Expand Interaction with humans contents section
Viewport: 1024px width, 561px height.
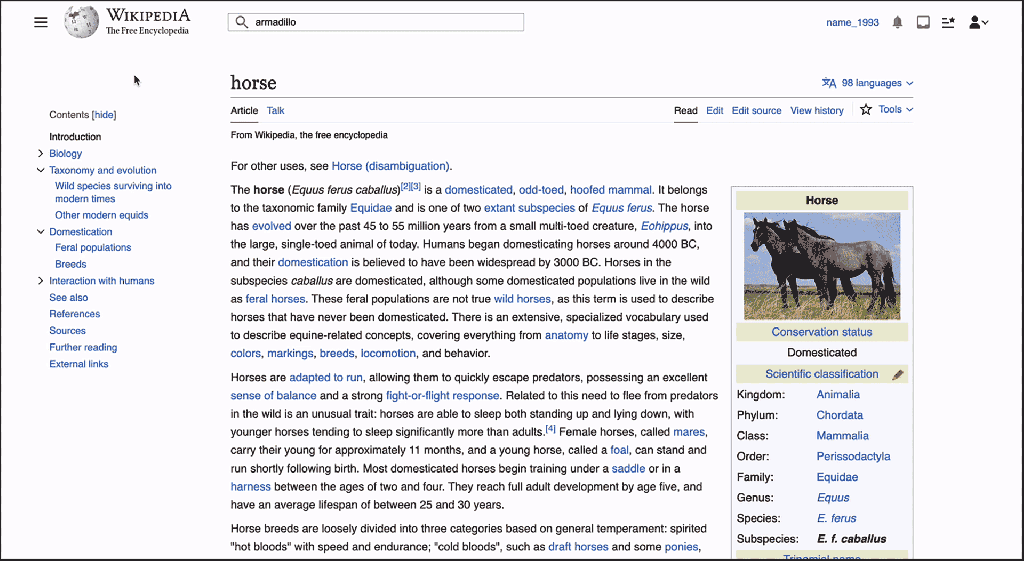[x=40, y=281]
